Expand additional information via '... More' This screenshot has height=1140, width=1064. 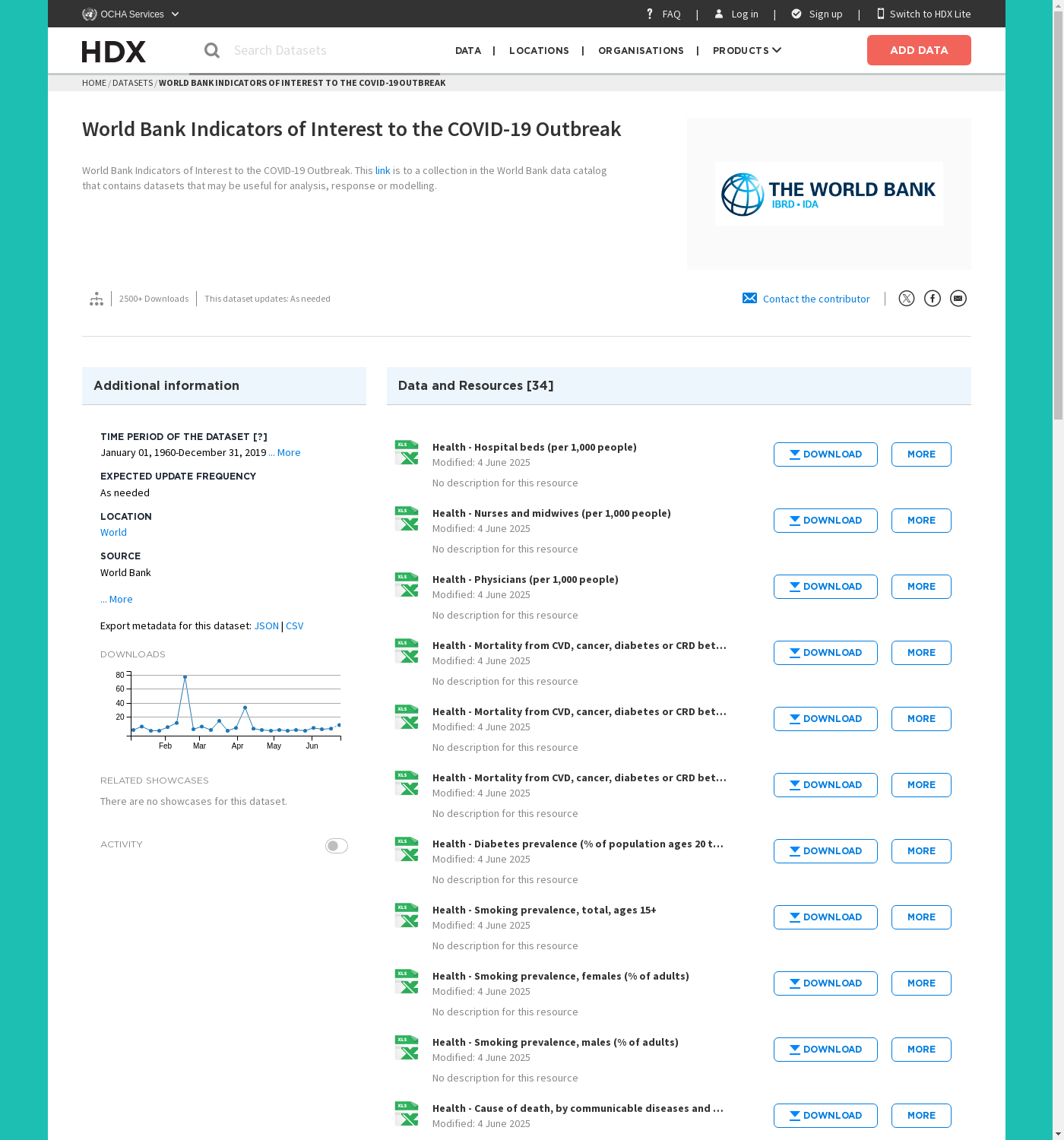pos(116,599)
